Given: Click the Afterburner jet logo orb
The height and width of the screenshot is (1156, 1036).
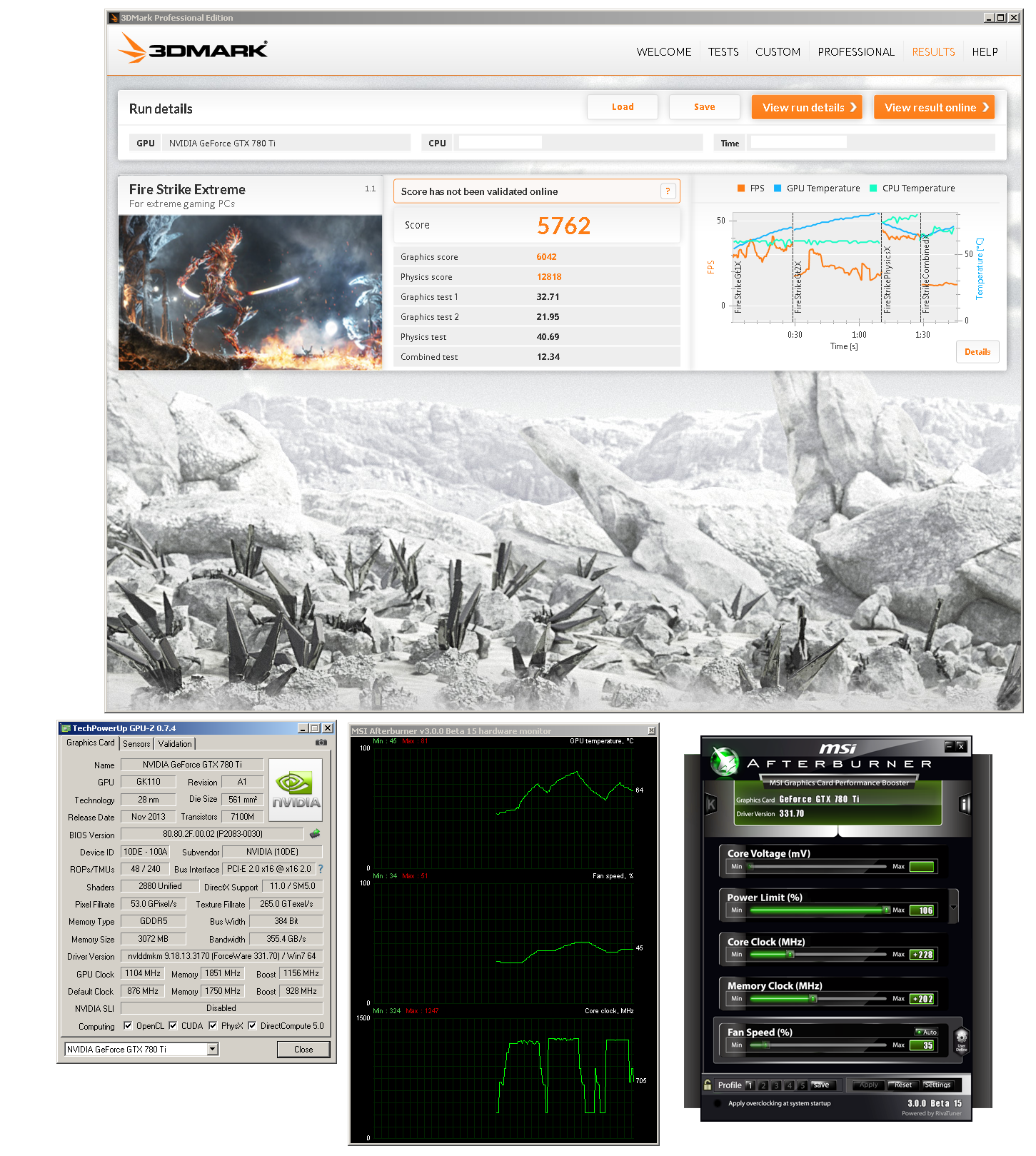Looking at the screenshot, I should [x=725, y=762].
